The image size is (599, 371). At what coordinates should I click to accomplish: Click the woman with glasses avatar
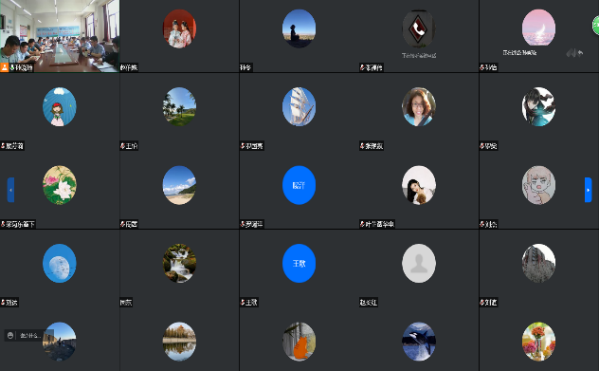(419, 107)
